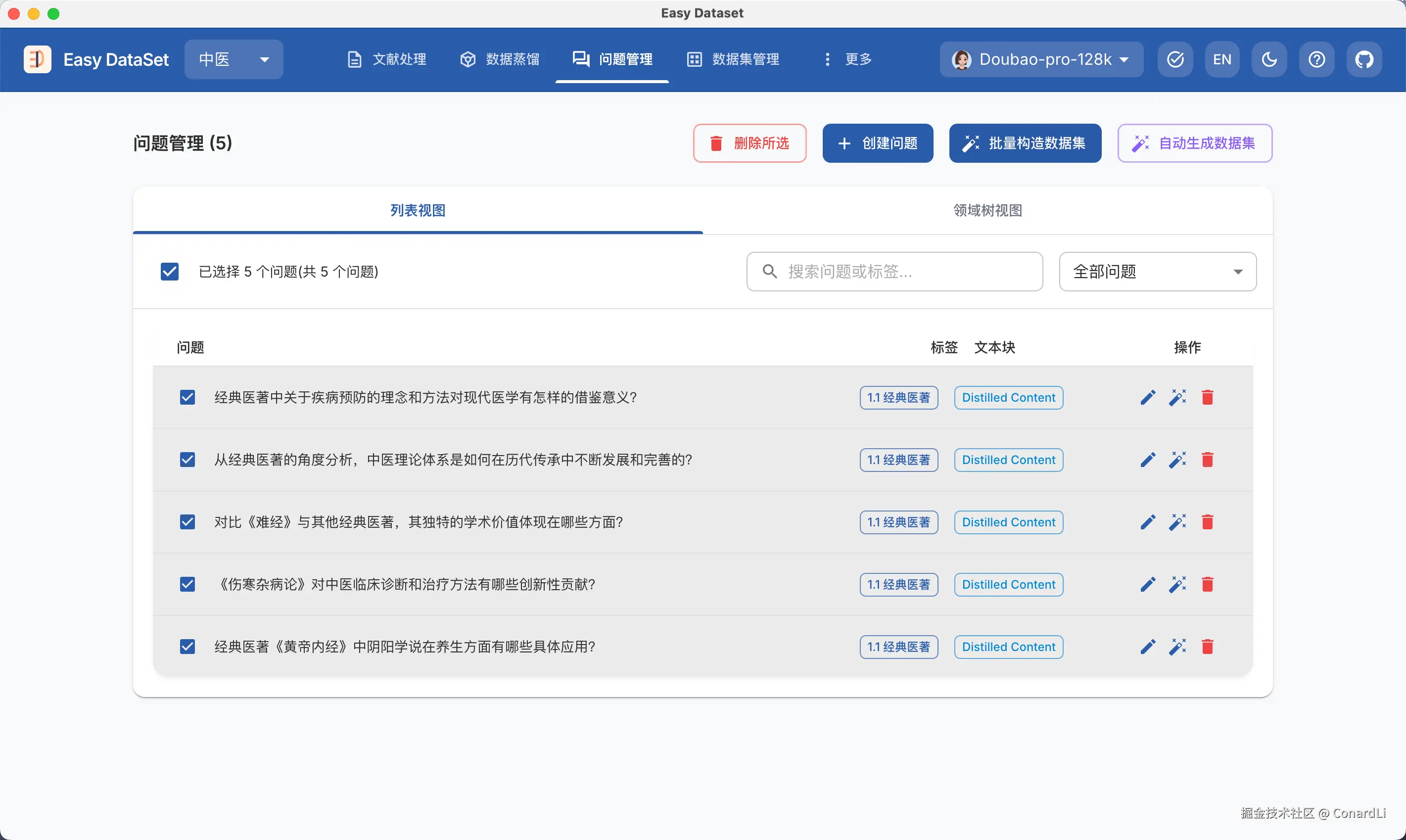Open the help question-mark icon
This screenshot has height=840, width=1406.
[1316, 59]
